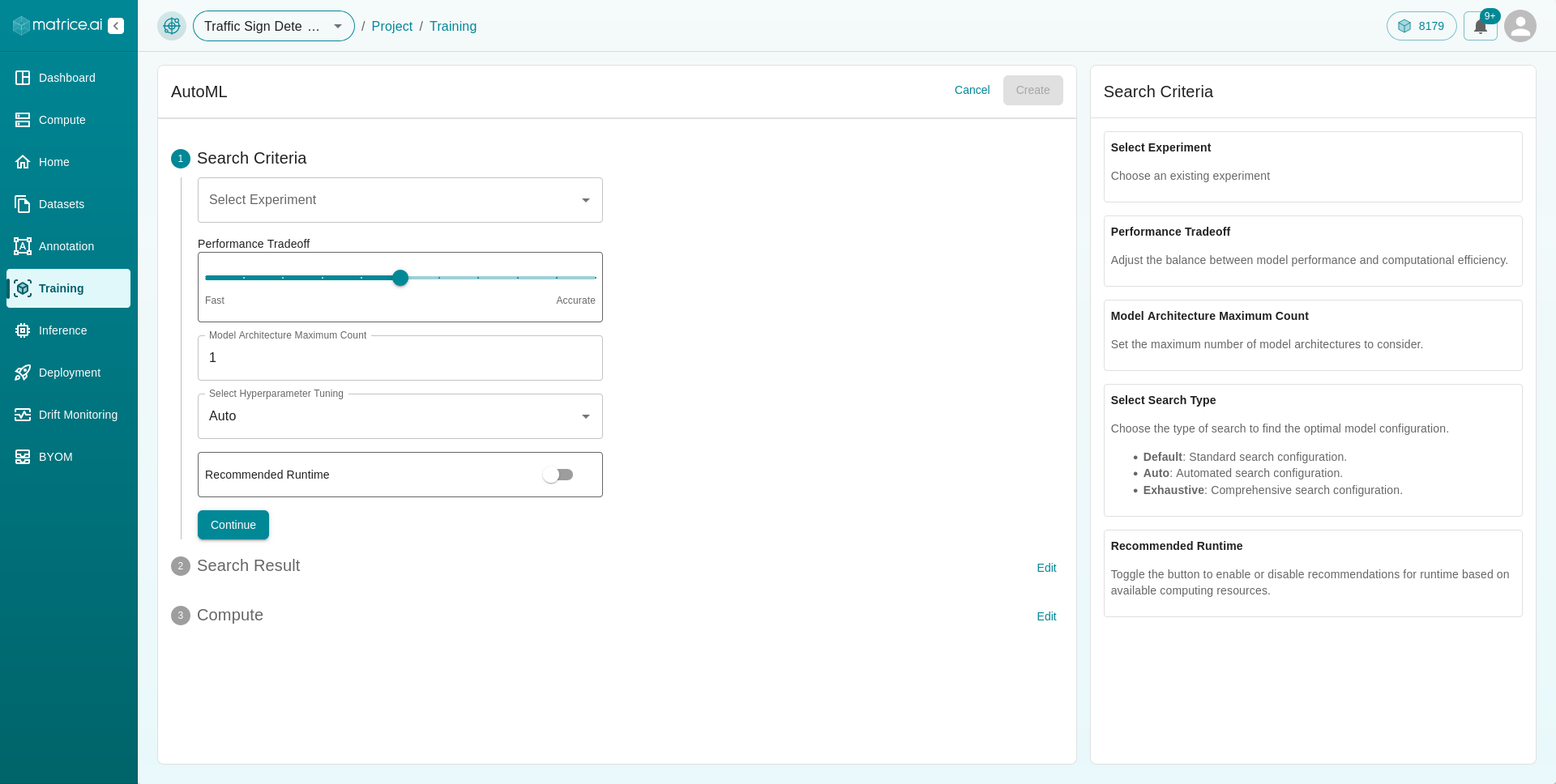The width and height of the screenshot is (1556, 784).
Task: Collapse the sidebar with the chevron button
Action: click(116, 26)
